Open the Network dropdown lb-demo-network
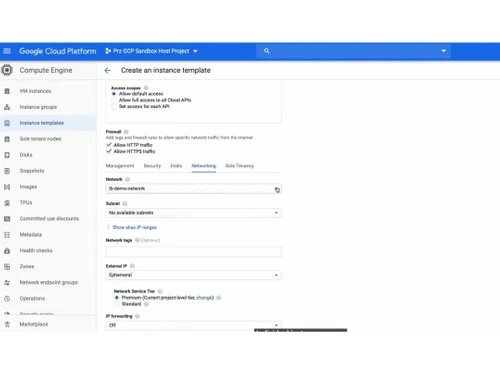Screen dimensions: 500x375 click(x=193, y=189)
